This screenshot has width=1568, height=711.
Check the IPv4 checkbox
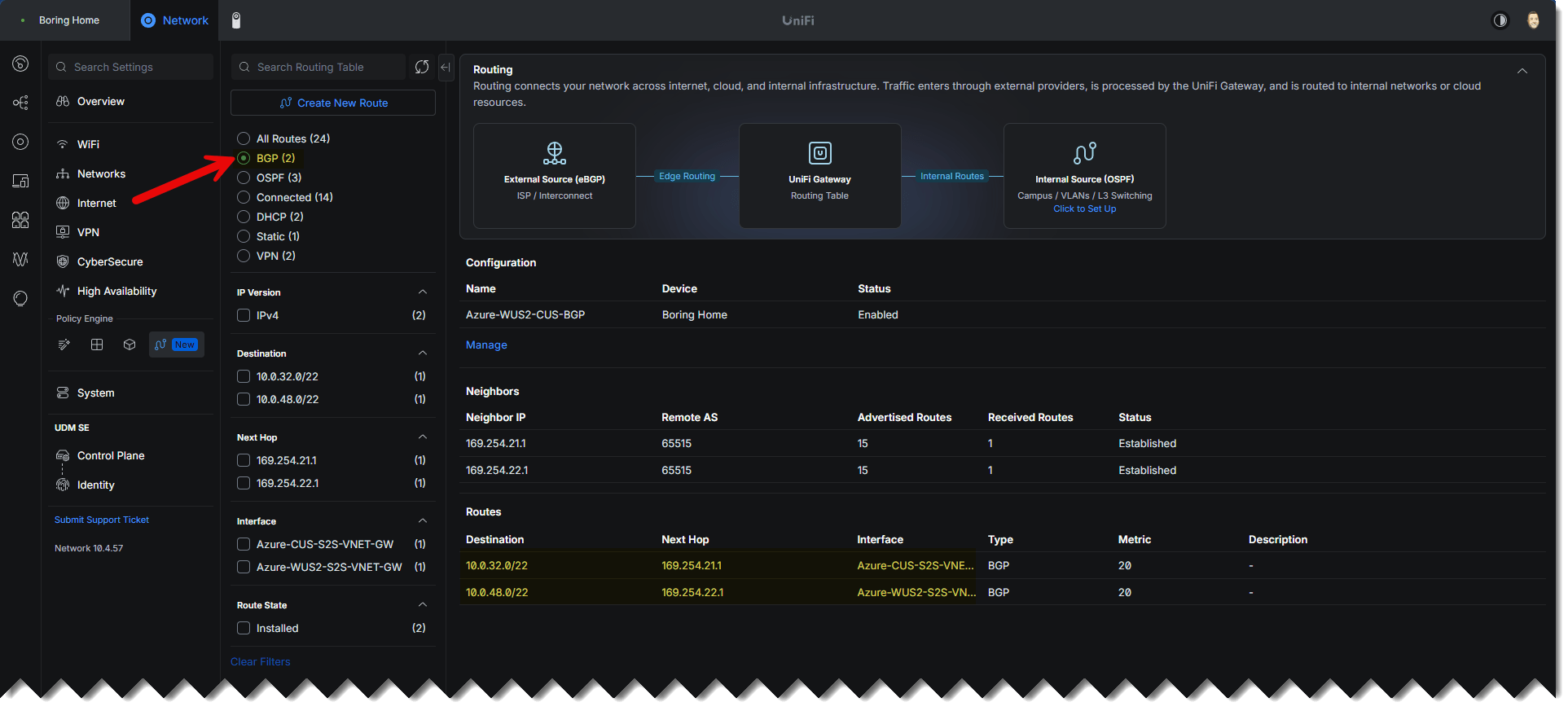click(244, 315)
